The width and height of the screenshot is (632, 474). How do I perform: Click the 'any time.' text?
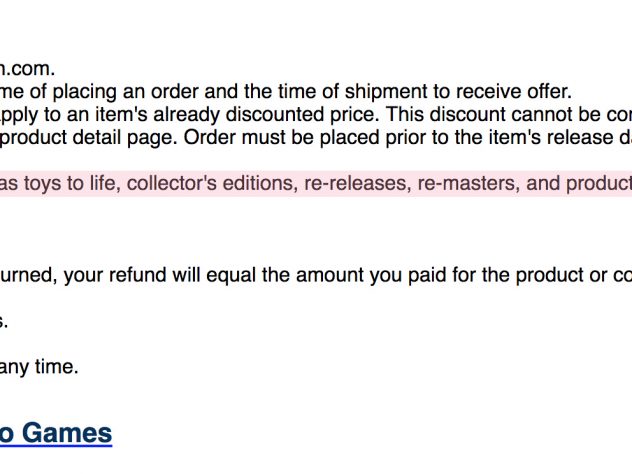click(39, 367)
